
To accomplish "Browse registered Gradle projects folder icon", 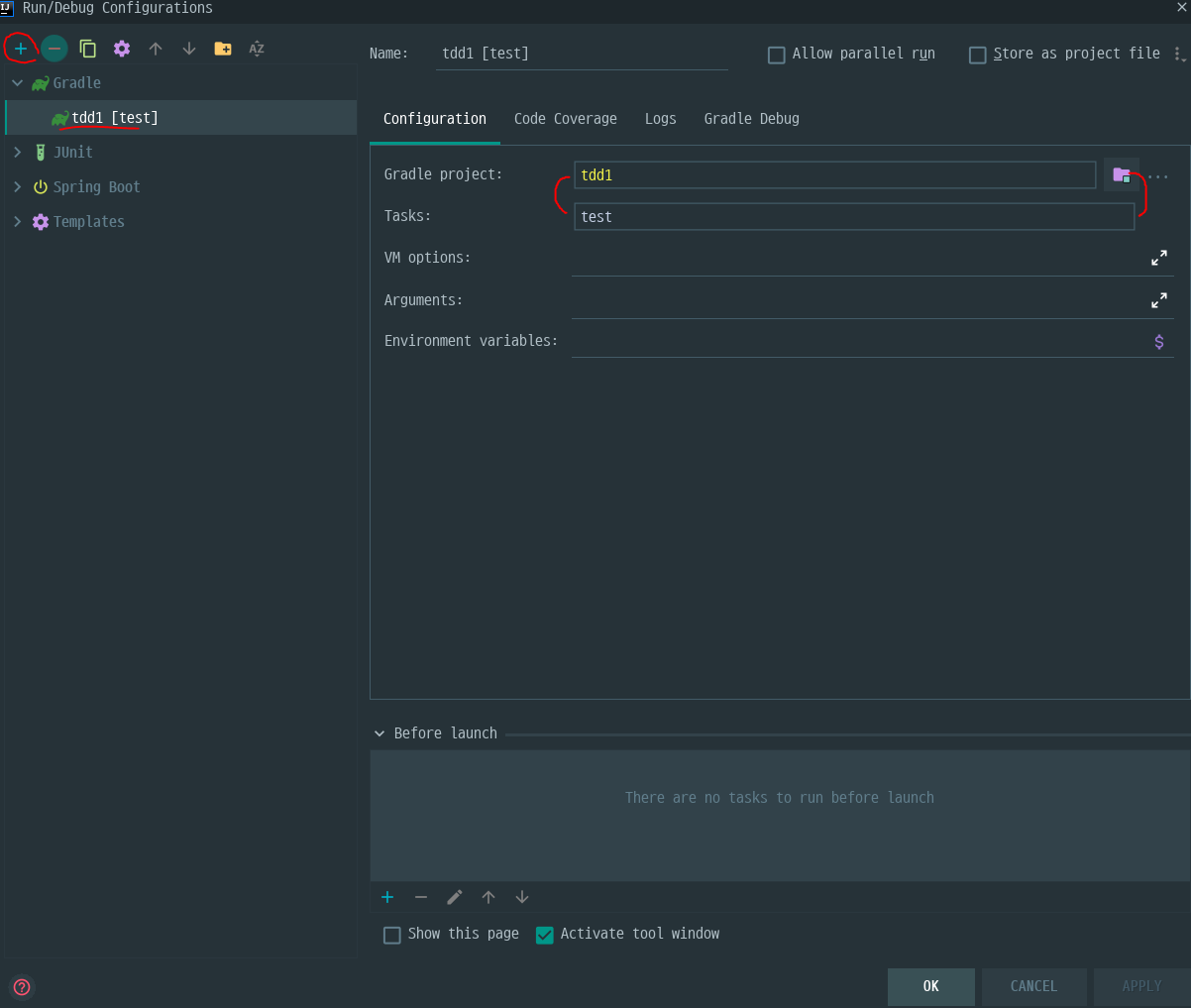I will pos(1122,174).
